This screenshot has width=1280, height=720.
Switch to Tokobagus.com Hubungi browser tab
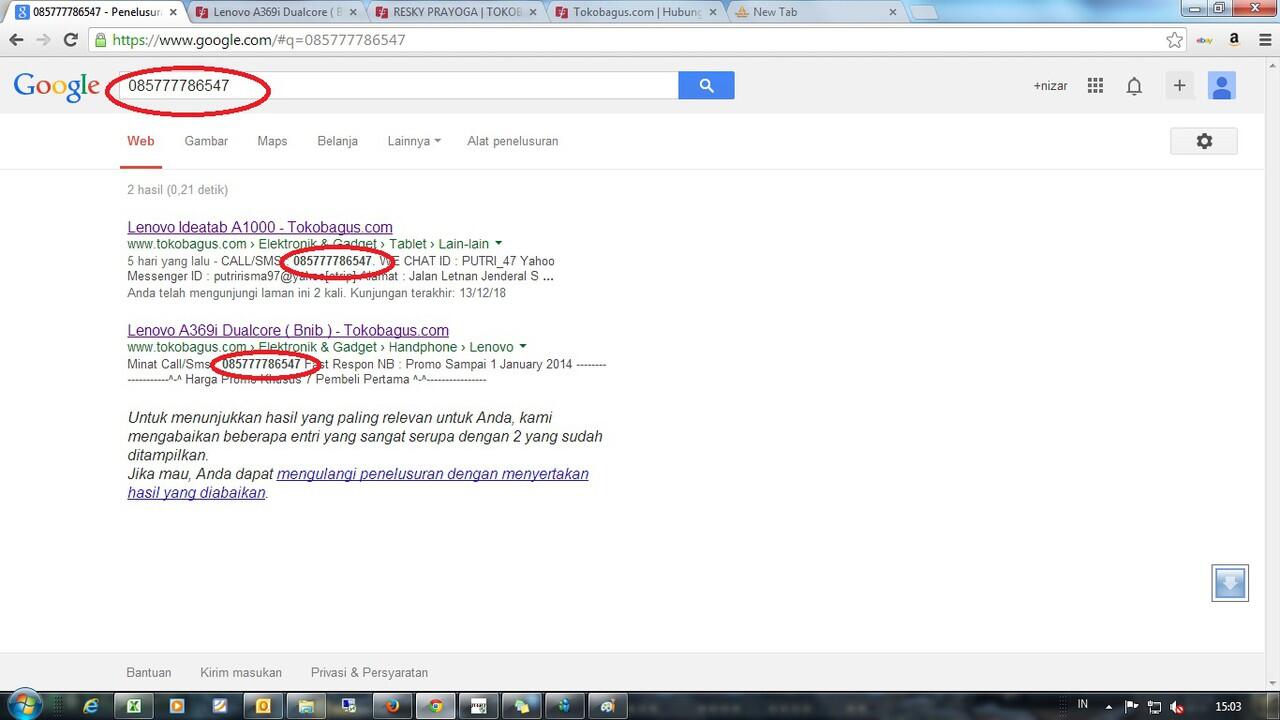point(635,12)
